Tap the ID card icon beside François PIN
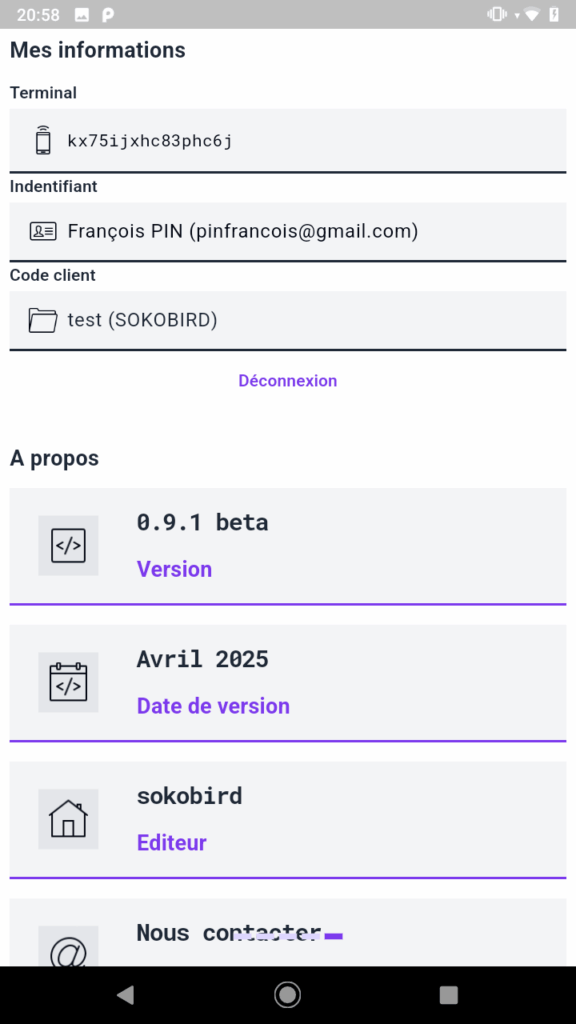Image resolution: width=576 pixels, height=1024 pixels. [43, 231]
